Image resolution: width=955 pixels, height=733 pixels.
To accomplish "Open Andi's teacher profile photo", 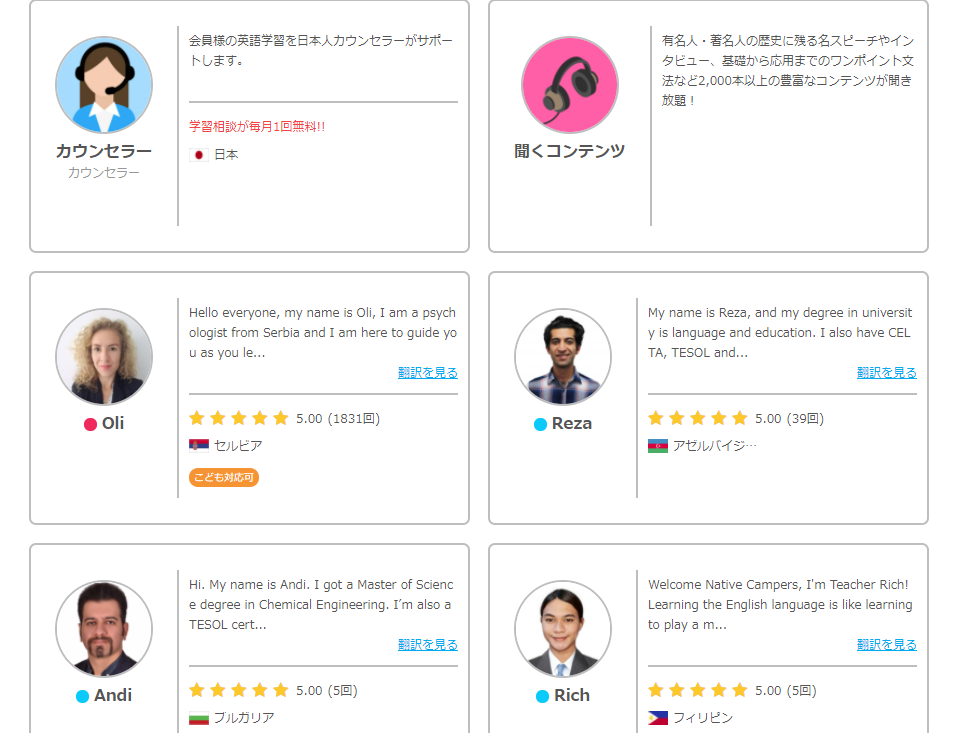I will tap(104, 629).
